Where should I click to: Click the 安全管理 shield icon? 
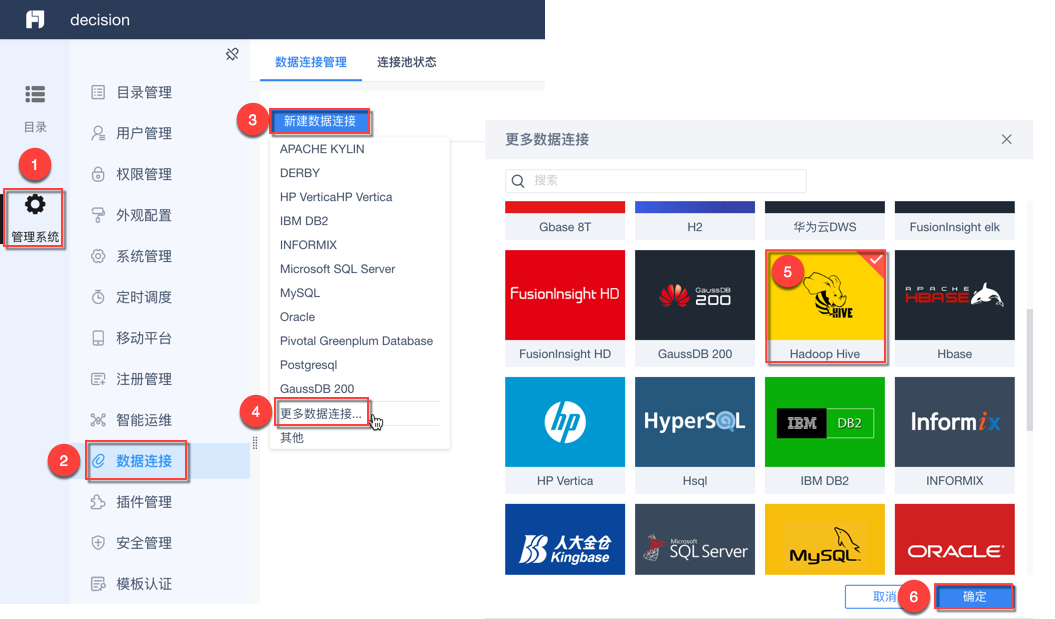(x=98, y=543)
